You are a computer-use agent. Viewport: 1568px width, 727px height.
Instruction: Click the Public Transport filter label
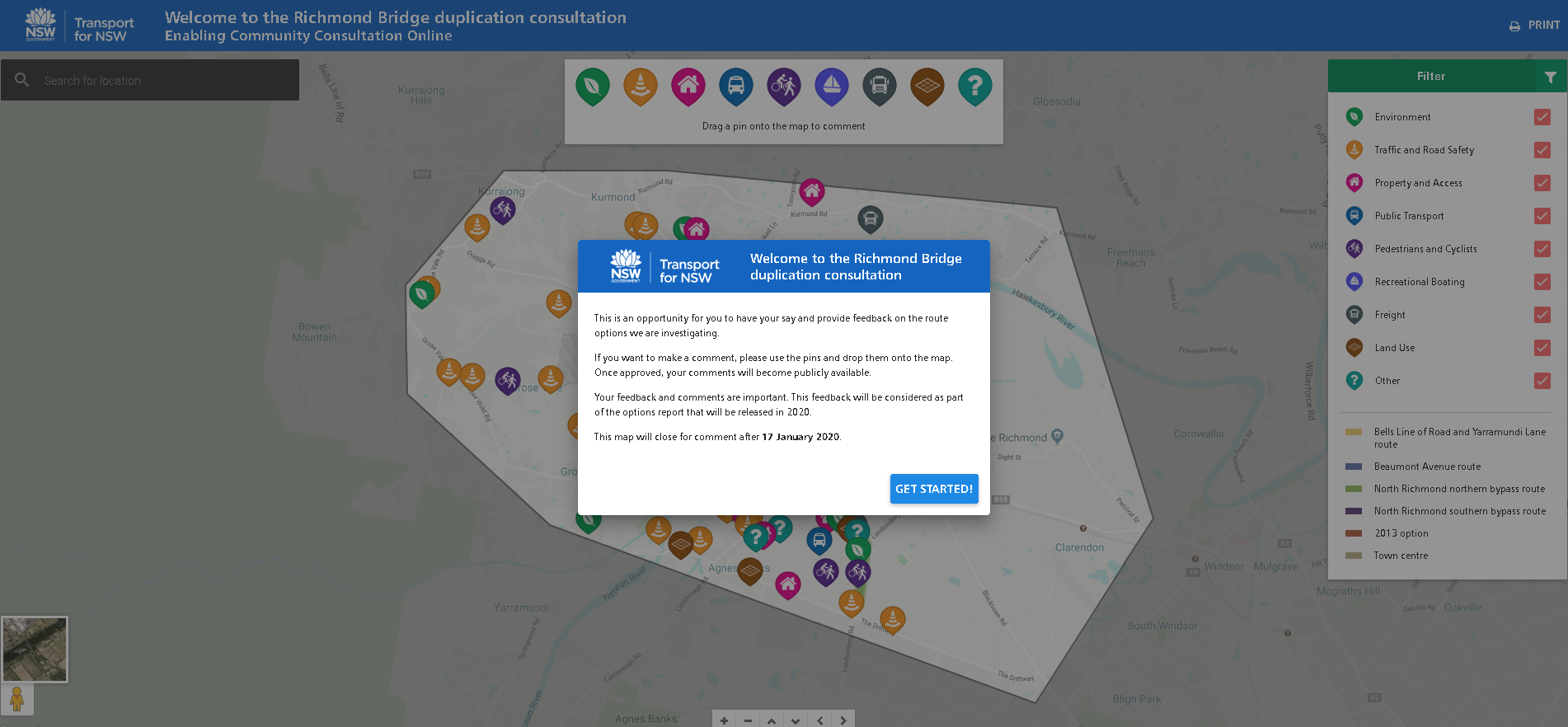1409,216
